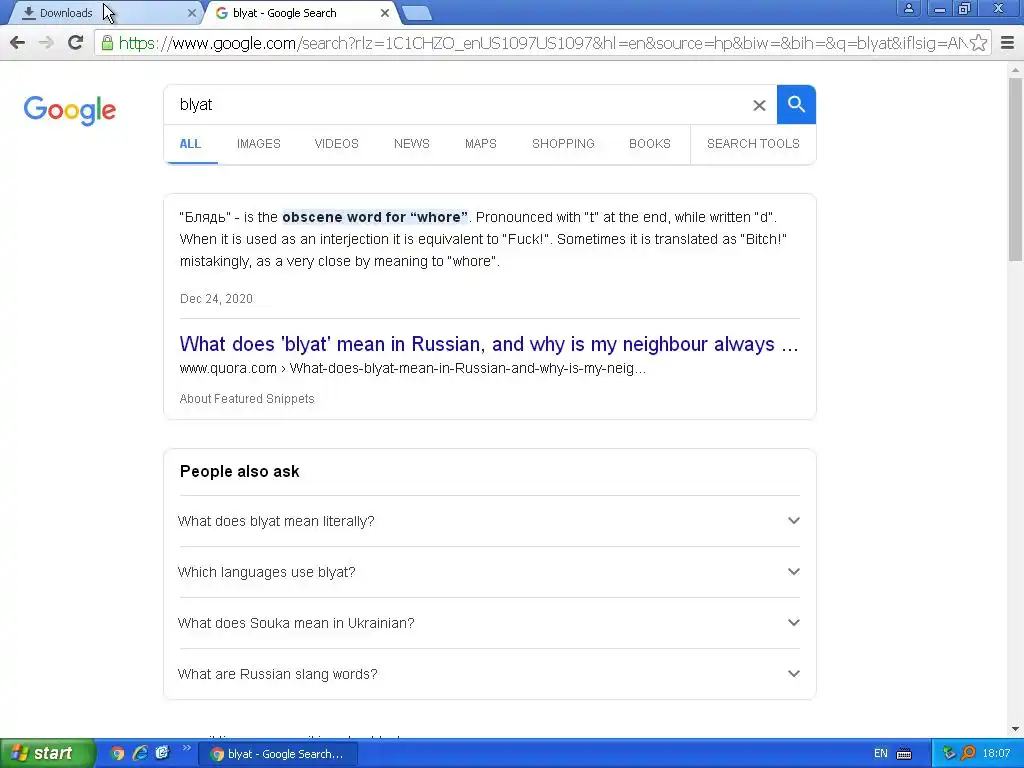Open a new browser tab
The height and width of the screenshot is (768, 1024).
click(416, 13)
